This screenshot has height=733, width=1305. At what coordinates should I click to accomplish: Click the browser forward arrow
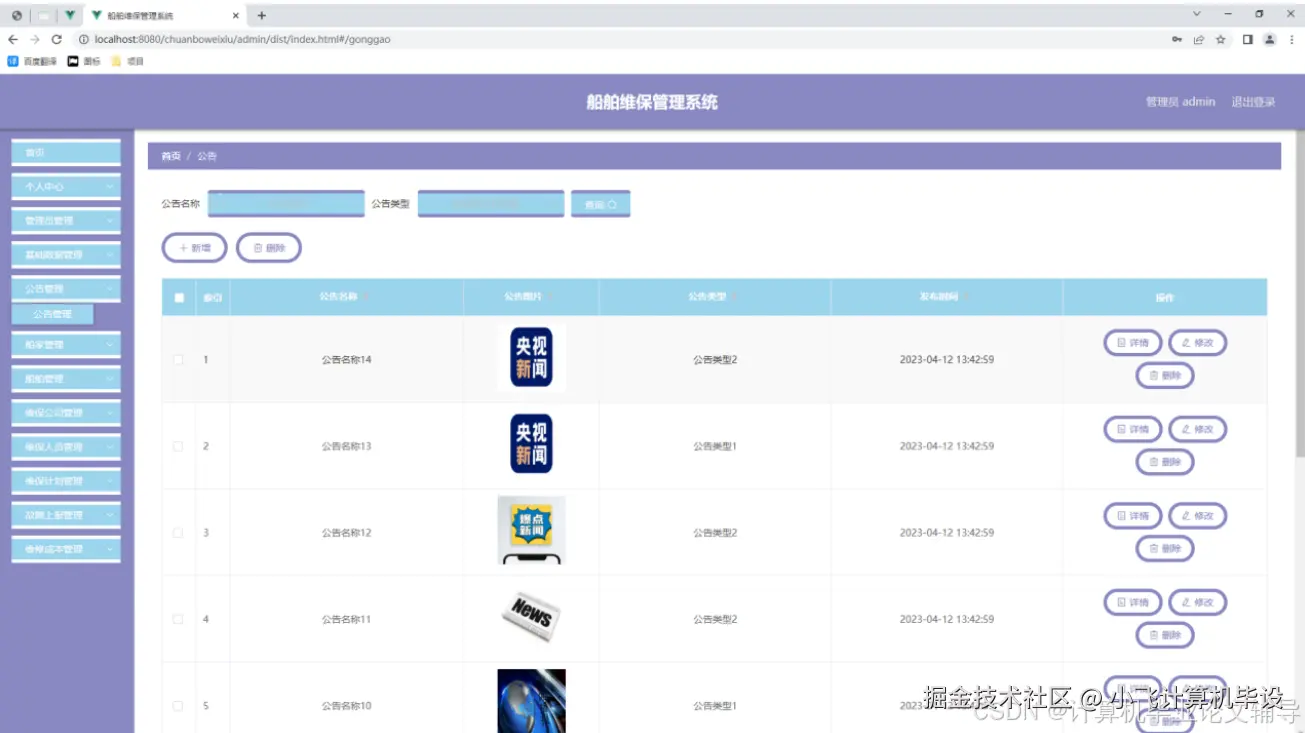point(35,39)
